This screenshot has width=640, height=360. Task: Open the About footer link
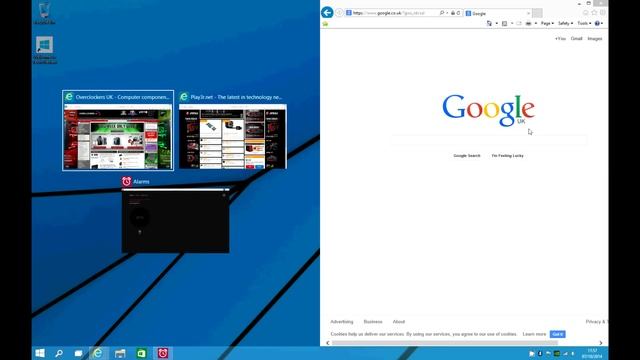(x=399, y=322)
